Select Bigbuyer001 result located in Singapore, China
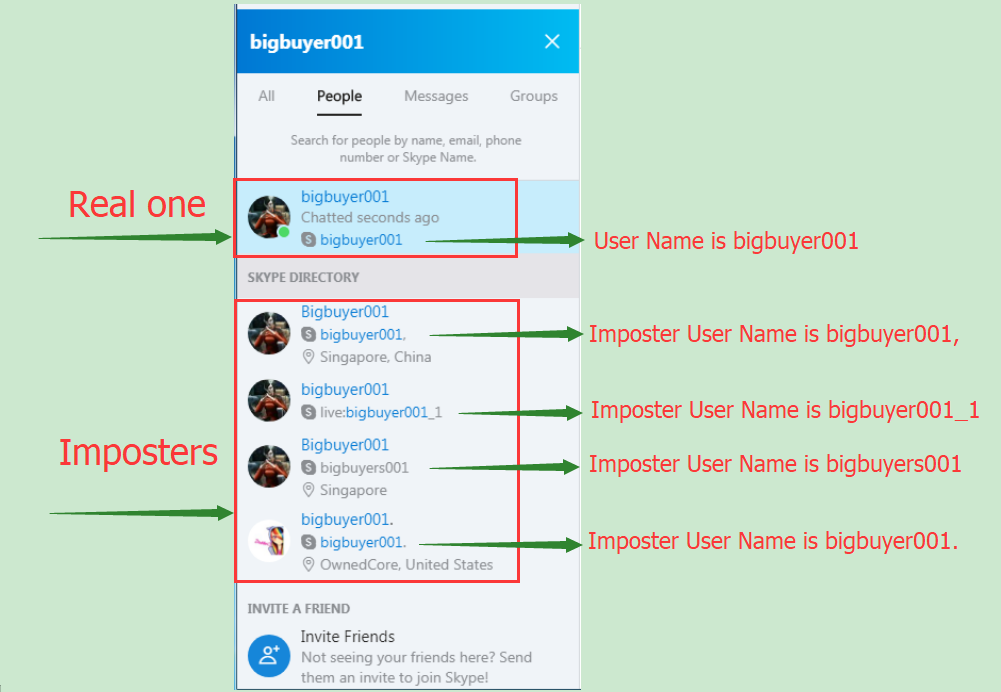The height and width of the screenshot is (692, 1001). pos(345,312)
